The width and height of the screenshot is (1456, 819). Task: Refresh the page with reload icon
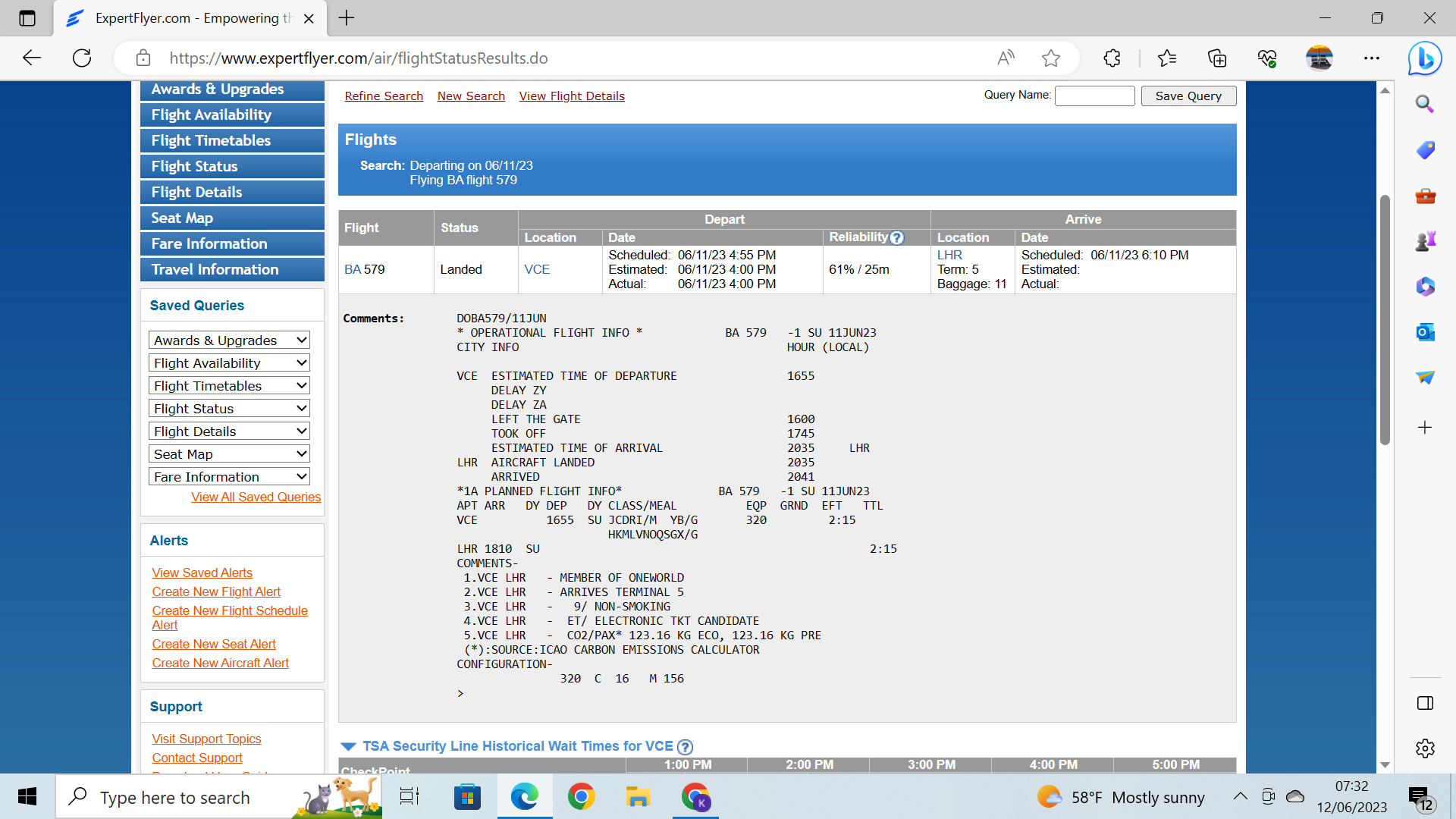(82, 58)
